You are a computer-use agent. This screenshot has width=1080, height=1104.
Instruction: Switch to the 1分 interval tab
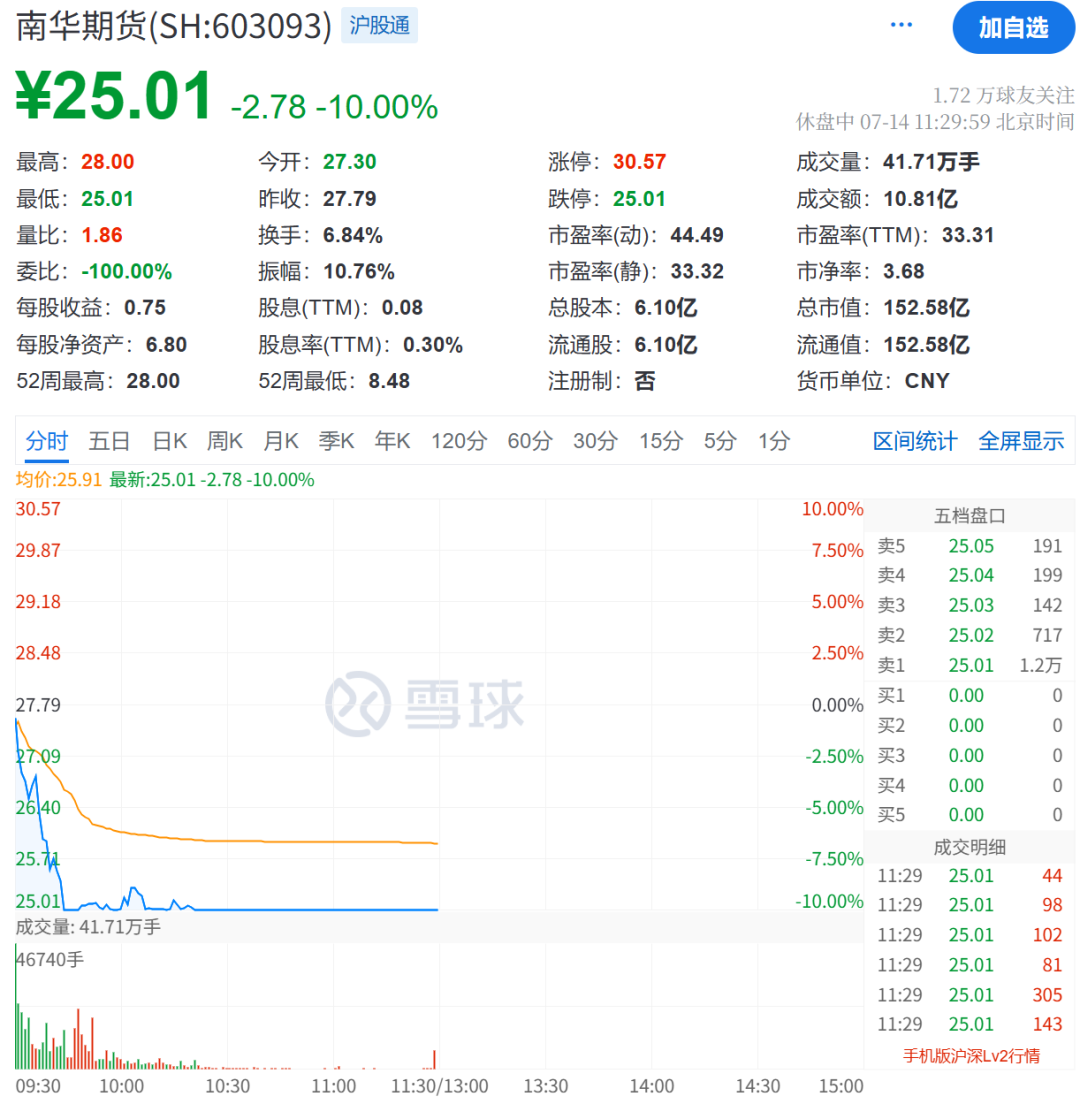click(774, 441)
